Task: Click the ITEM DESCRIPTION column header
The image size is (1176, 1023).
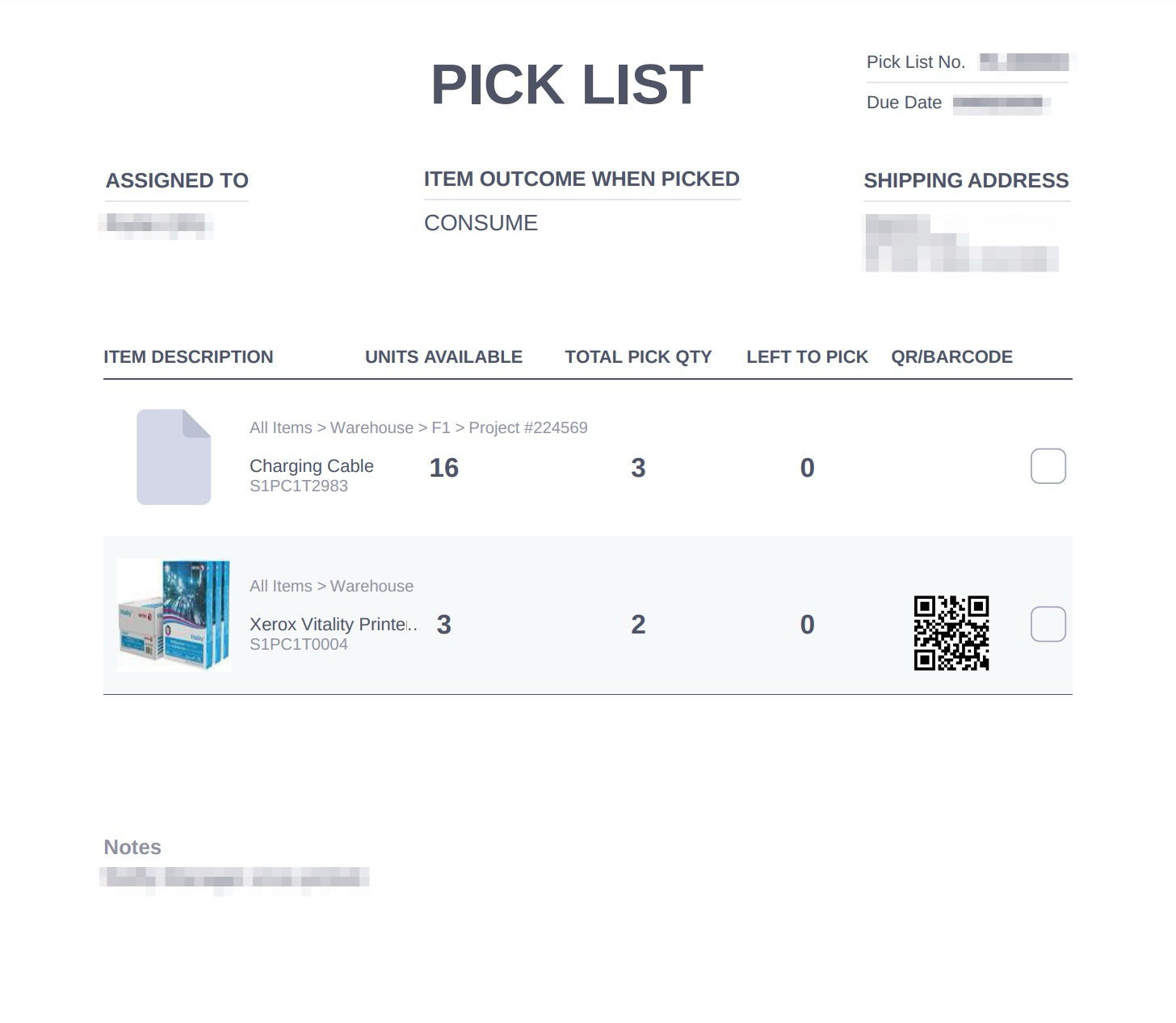Action: pos(188,357)
